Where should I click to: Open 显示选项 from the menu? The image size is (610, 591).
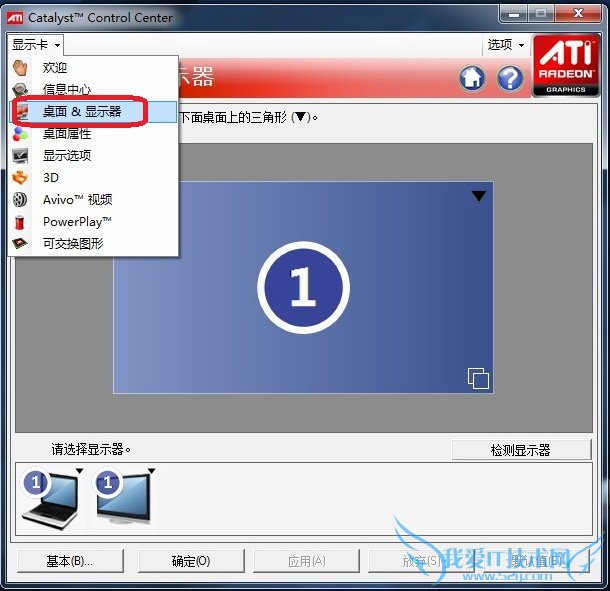click(x=93, y=156)
